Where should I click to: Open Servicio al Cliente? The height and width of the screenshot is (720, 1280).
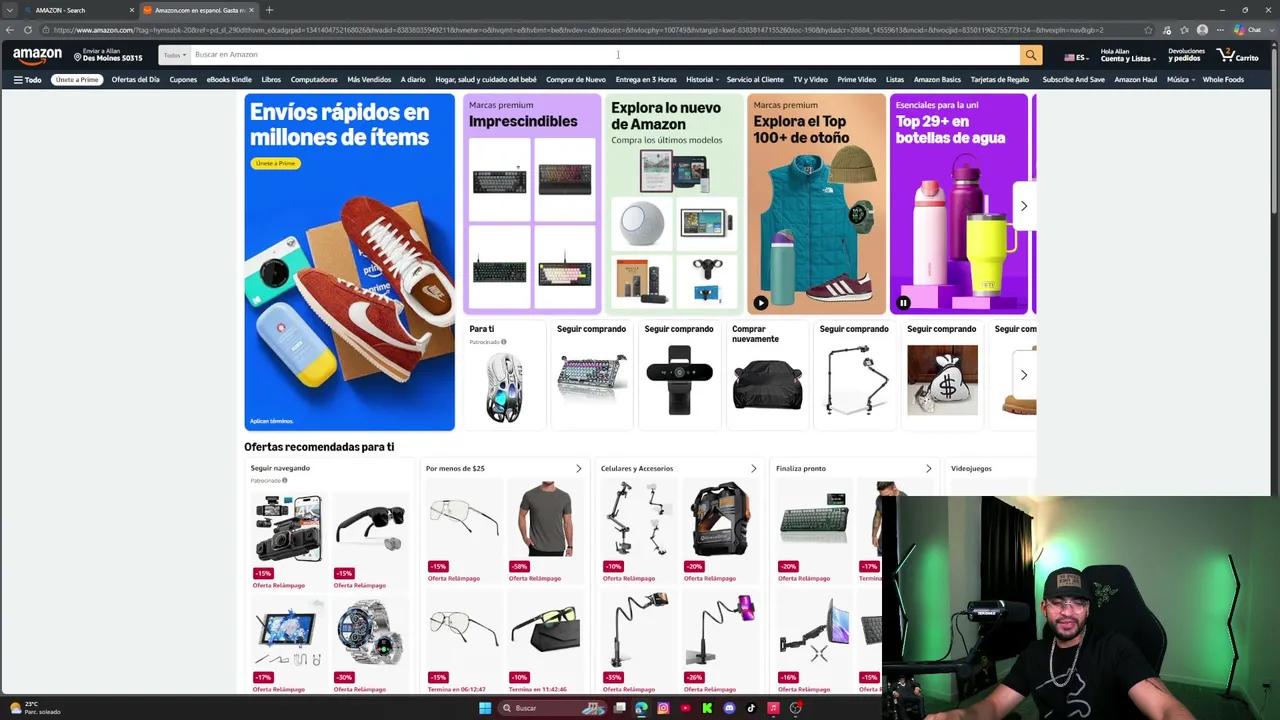click(x=755, y=80)
